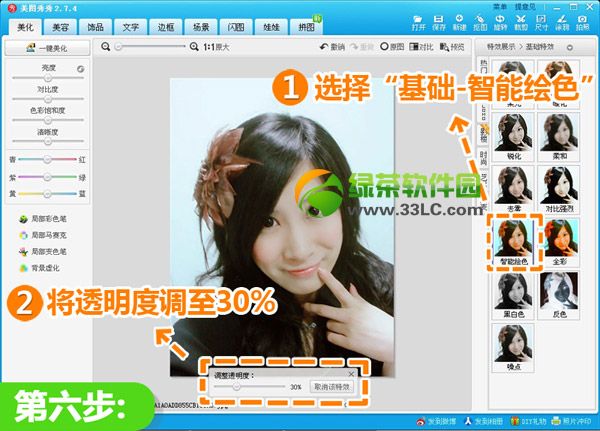Click the 对比度 contrast slider handle

tap(47, 99)
